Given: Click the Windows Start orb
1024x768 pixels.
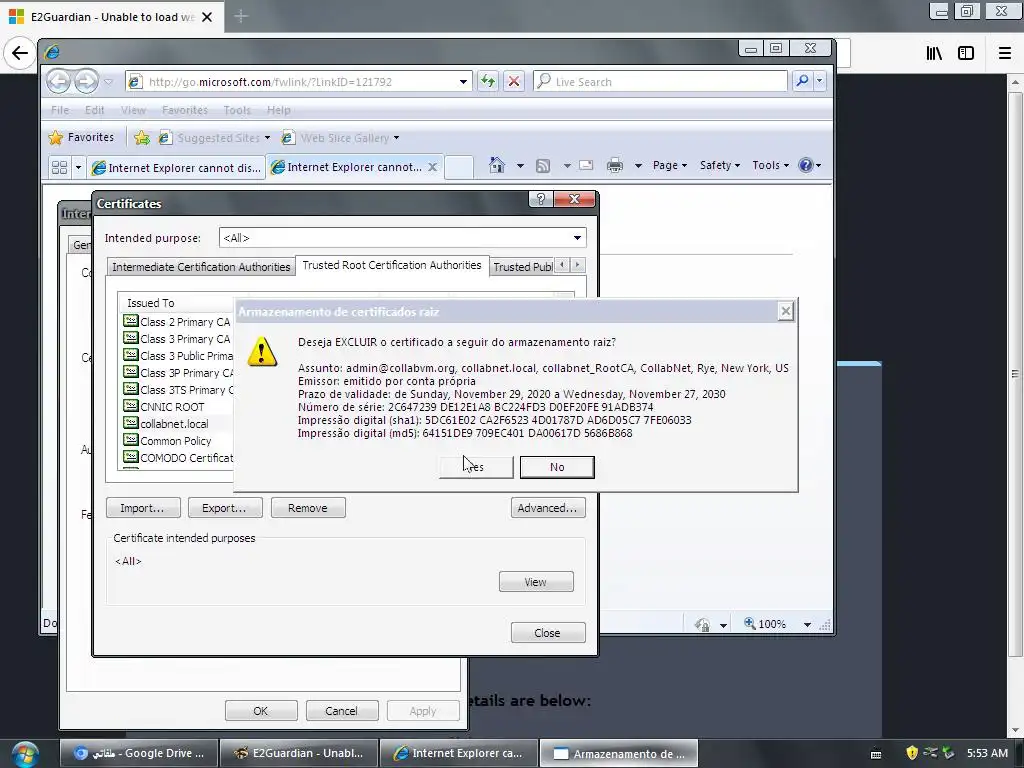Looking at the screenshot, I should click(25, 754).
